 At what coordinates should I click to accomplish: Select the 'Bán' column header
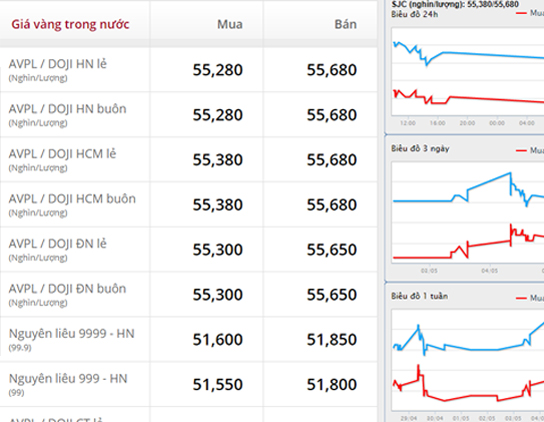[346, 24]
